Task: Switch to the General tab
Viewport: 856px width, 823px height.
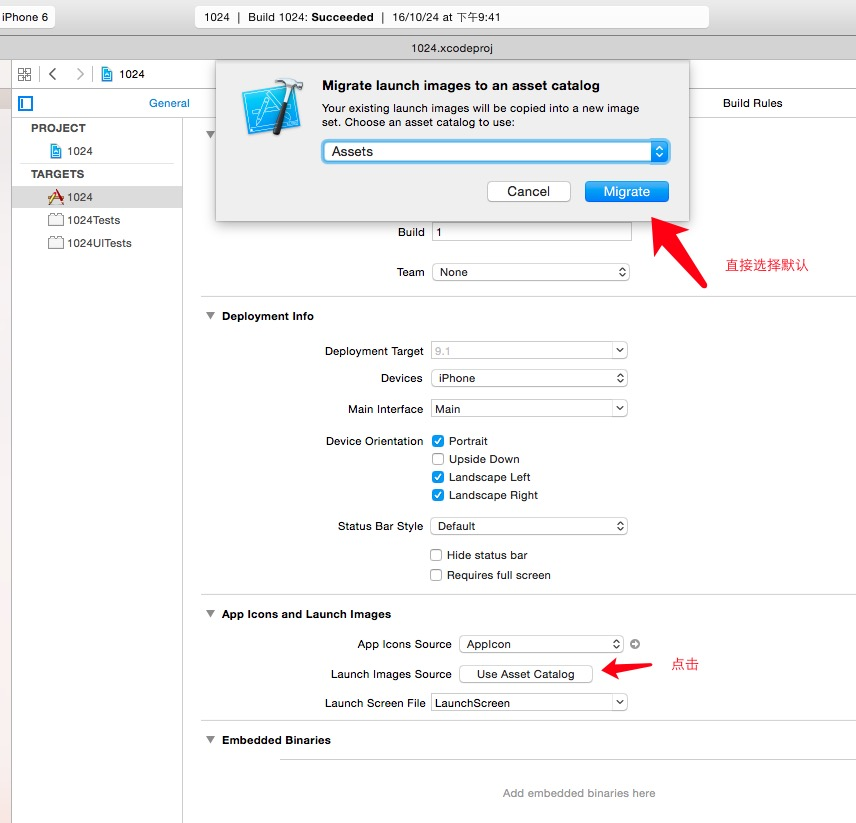Action: tap(169, 103)
